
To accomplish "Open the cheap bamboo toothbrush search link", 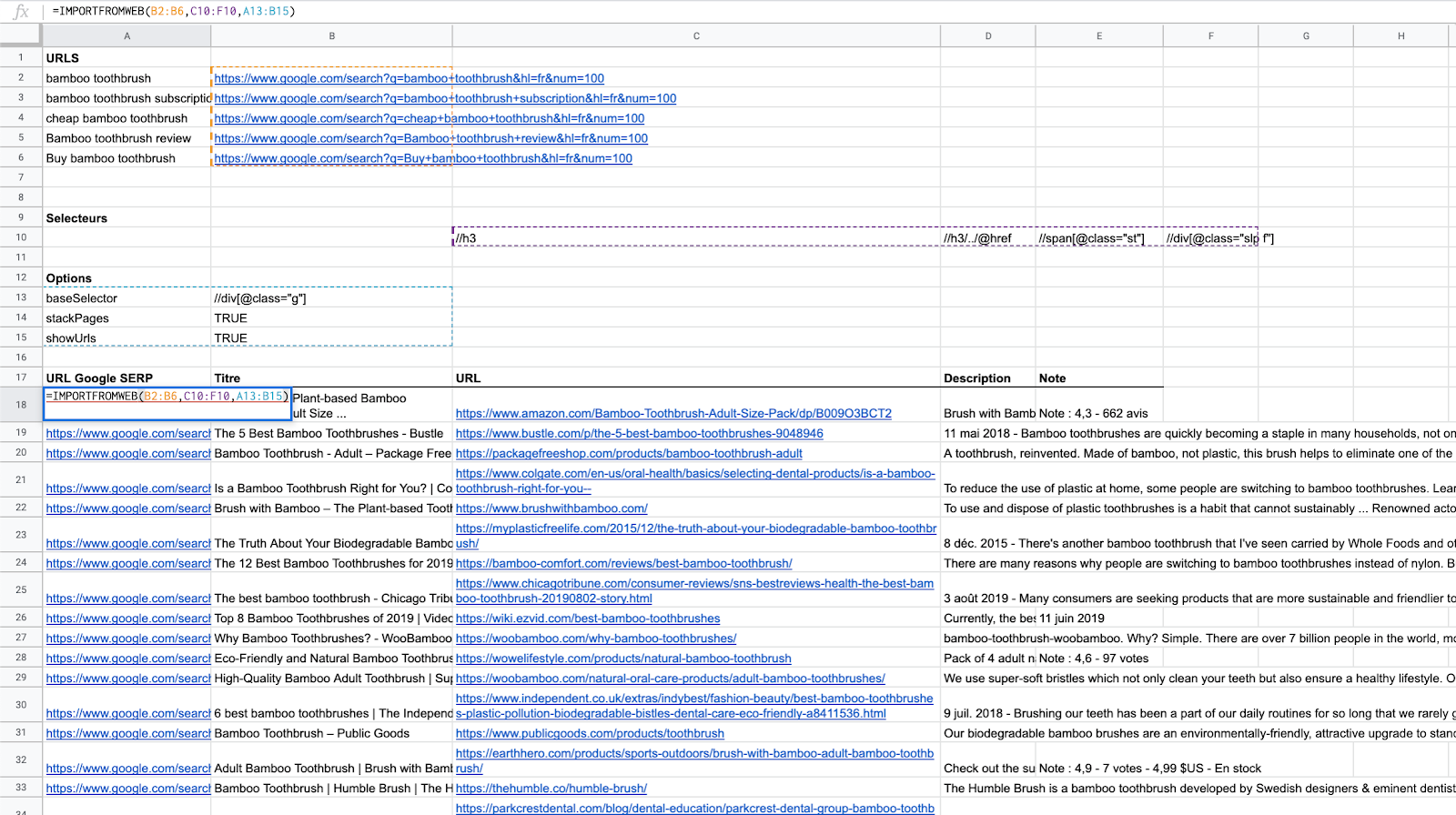I will pos(429,118).
